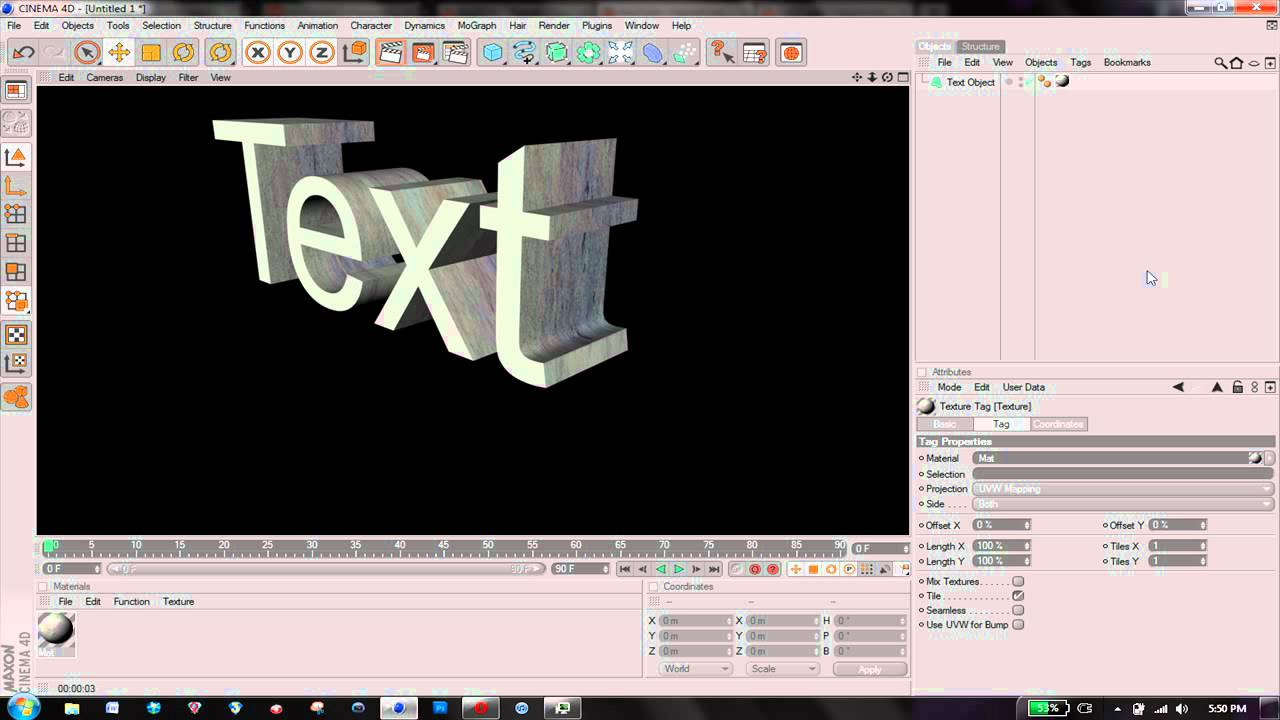Viewport: 1280px width, 720px height.
Task: Click Play Forwards in the timeline
Action: coord(679,569)
